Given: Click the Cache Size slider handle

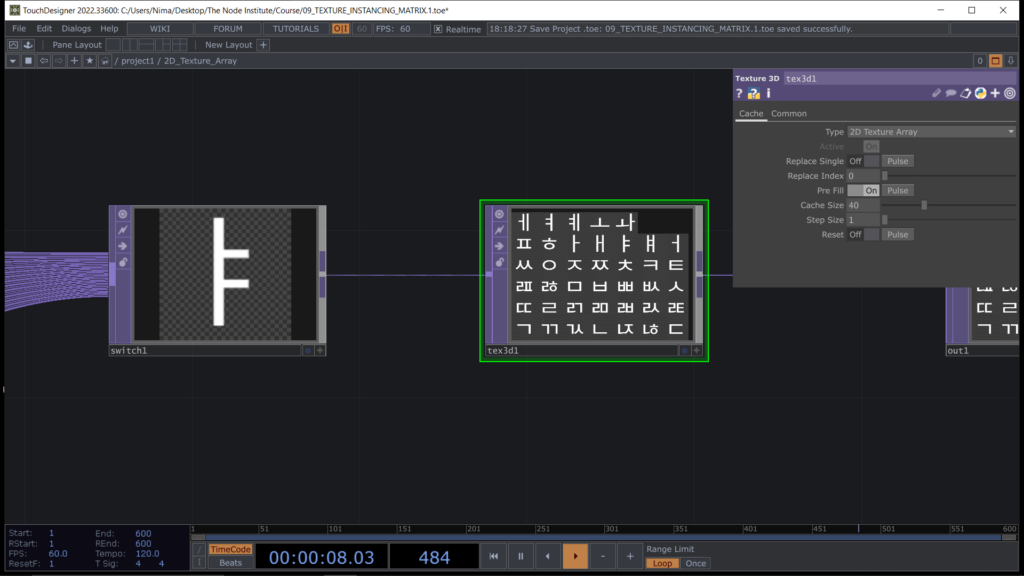Looking at the screenshot, I should (x=924, y=205).
